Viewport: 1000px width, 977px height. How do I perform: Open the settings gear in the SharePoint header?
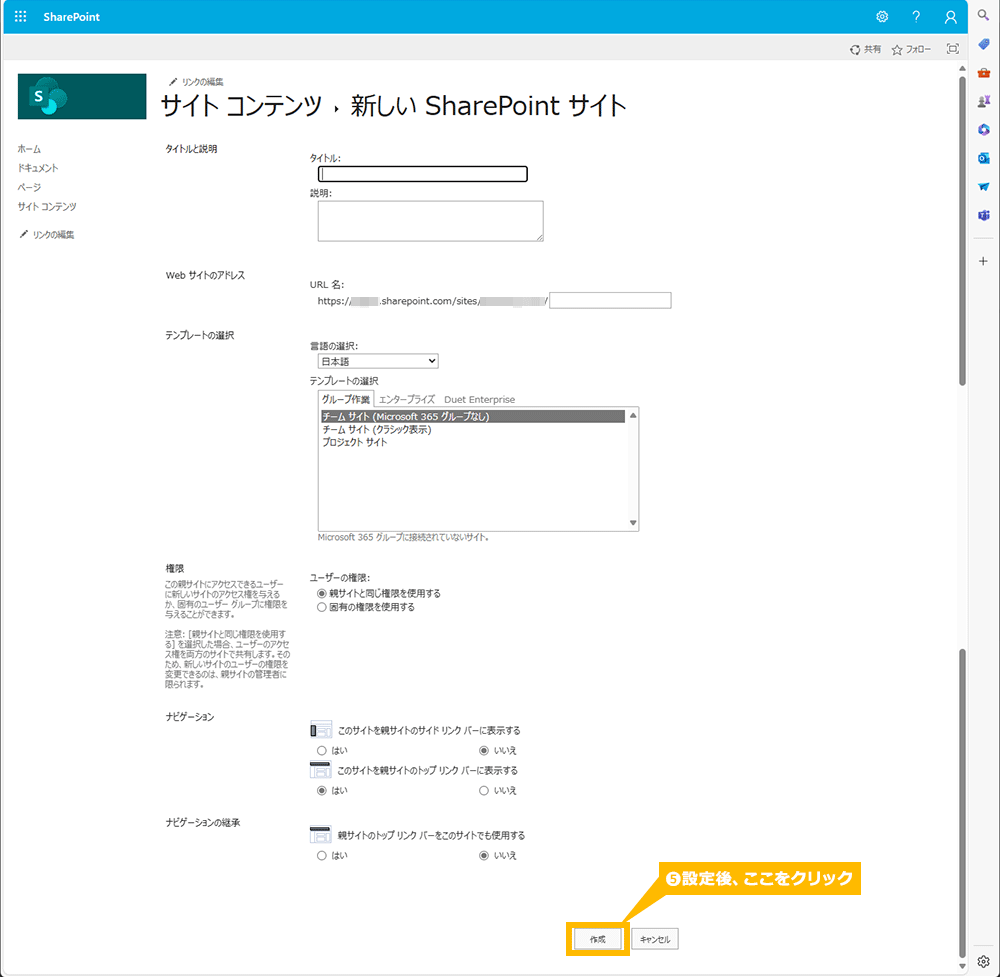pos(882,17)
